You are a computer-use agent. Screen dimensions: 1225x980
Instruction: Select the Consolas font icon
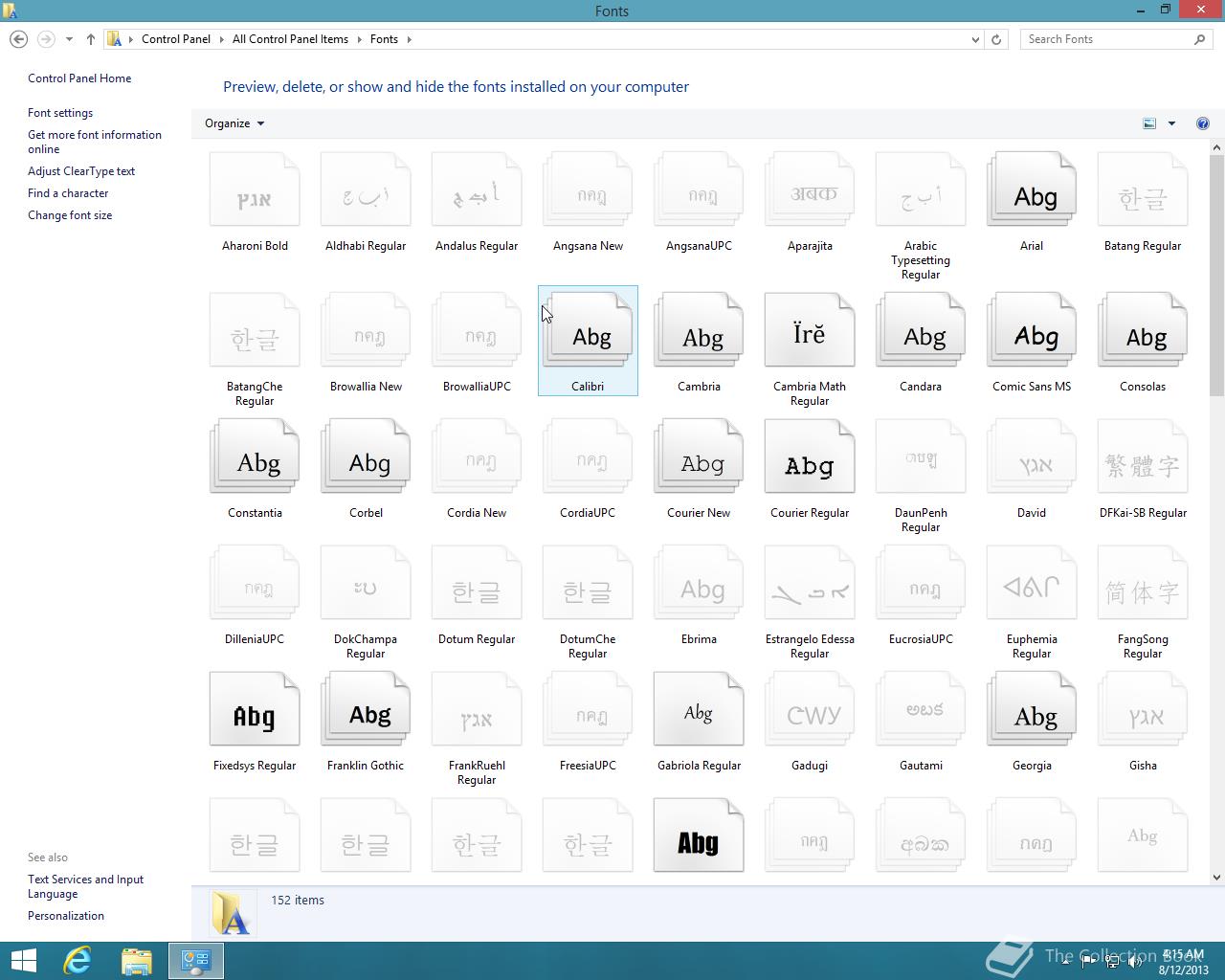(1143, 330)
